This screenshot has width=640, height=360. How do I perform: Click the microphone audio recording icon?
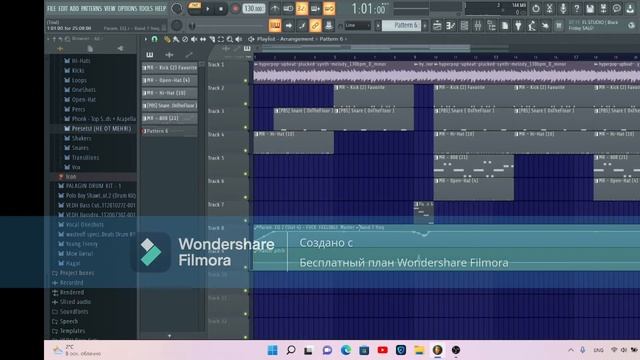563,9
